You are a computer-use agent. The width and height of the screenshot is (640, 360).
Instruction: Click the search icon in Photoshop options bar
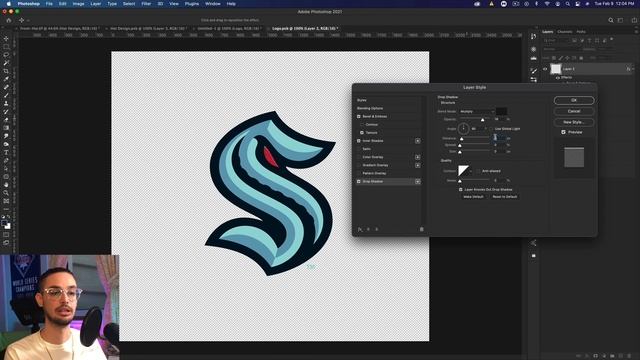pos(611,20)
